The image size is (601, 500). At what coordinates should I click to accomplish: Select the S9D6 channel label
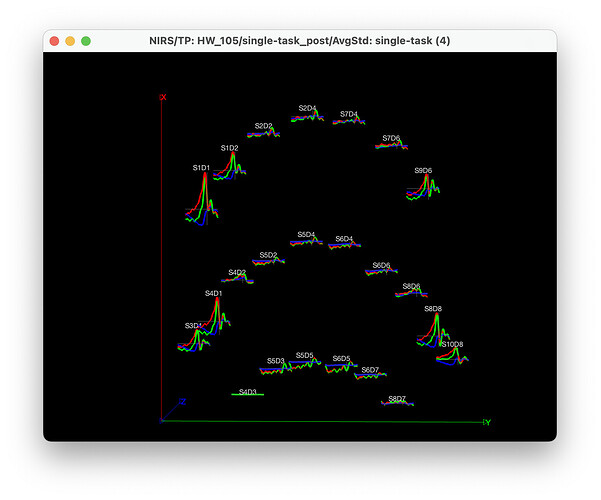click(x=423, y=171)
